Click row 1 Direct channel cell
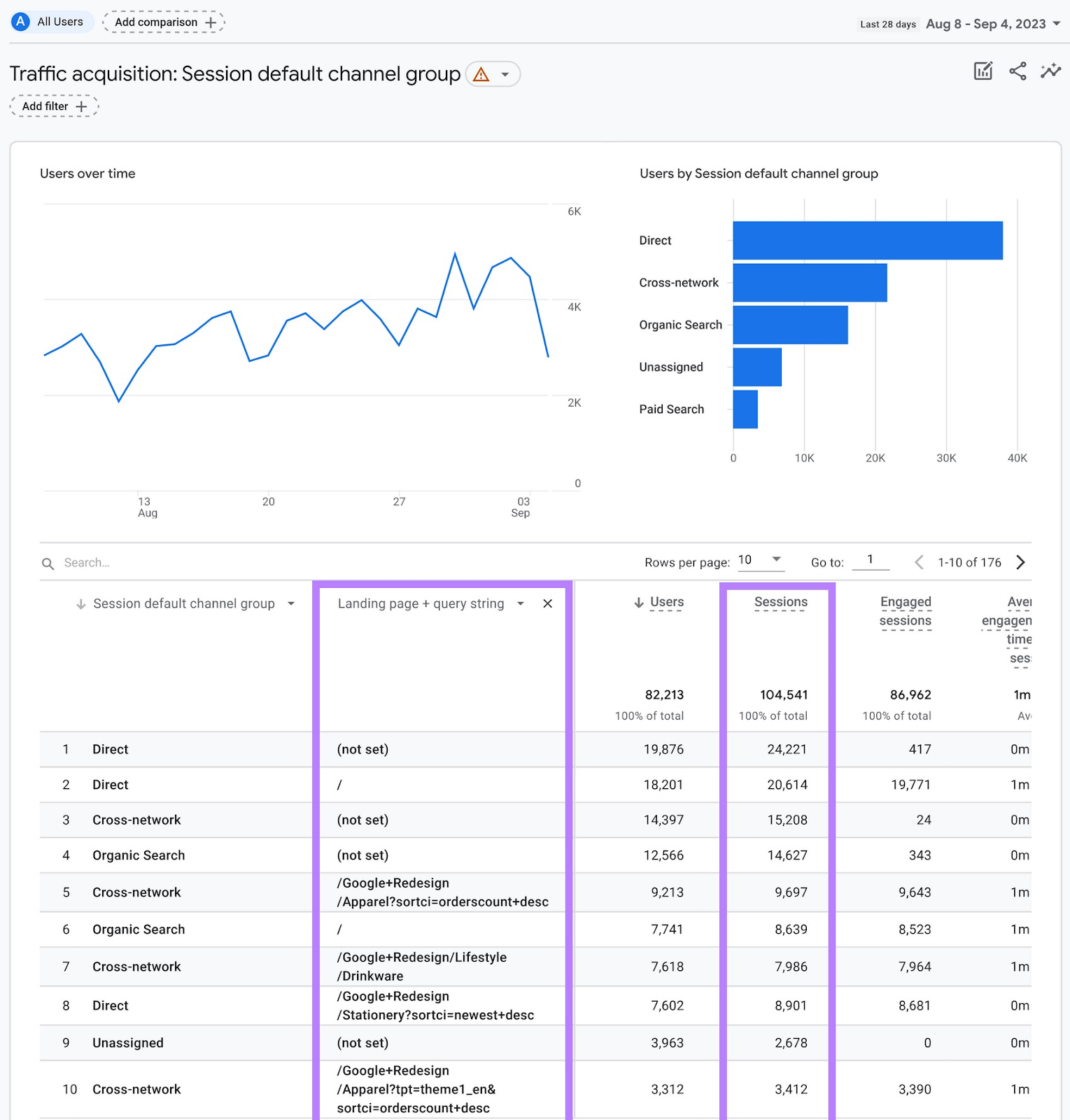 pos(111,750)
